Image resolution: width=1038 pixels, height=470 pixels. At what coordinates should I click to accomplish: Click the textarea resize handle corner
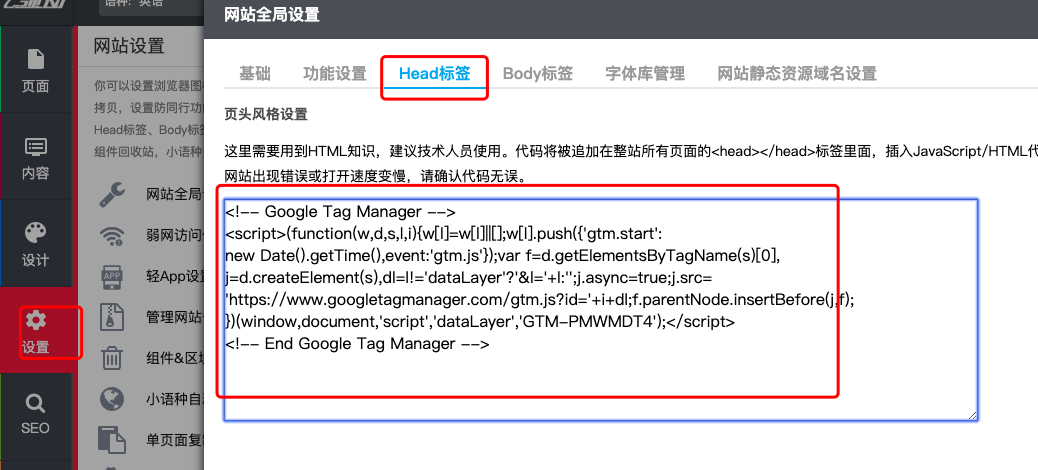tap(972, 415)
